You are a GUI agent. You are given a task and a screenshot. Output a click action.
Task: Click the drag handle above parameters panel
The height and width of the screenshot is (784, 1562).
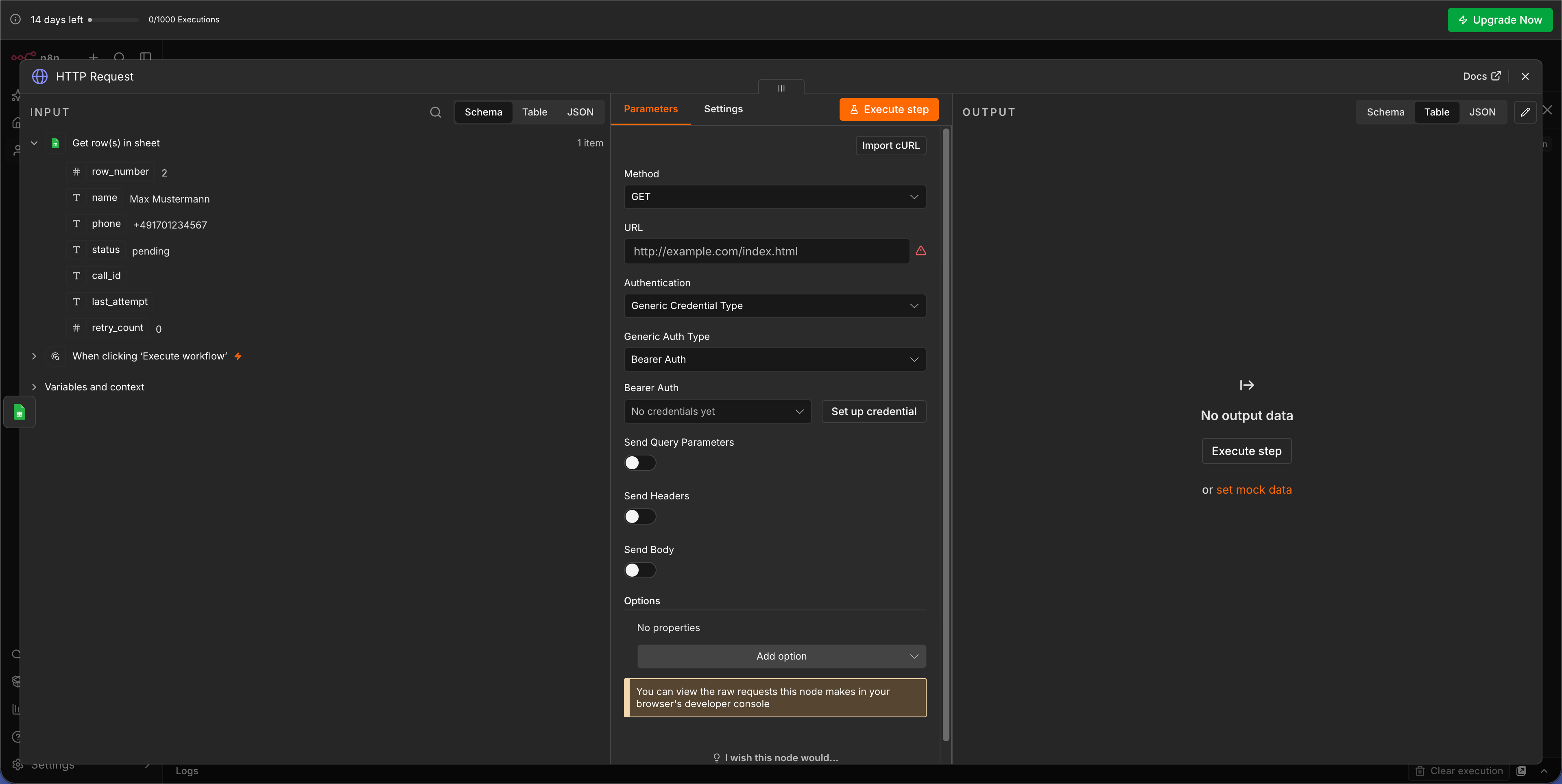click(781, 88)
